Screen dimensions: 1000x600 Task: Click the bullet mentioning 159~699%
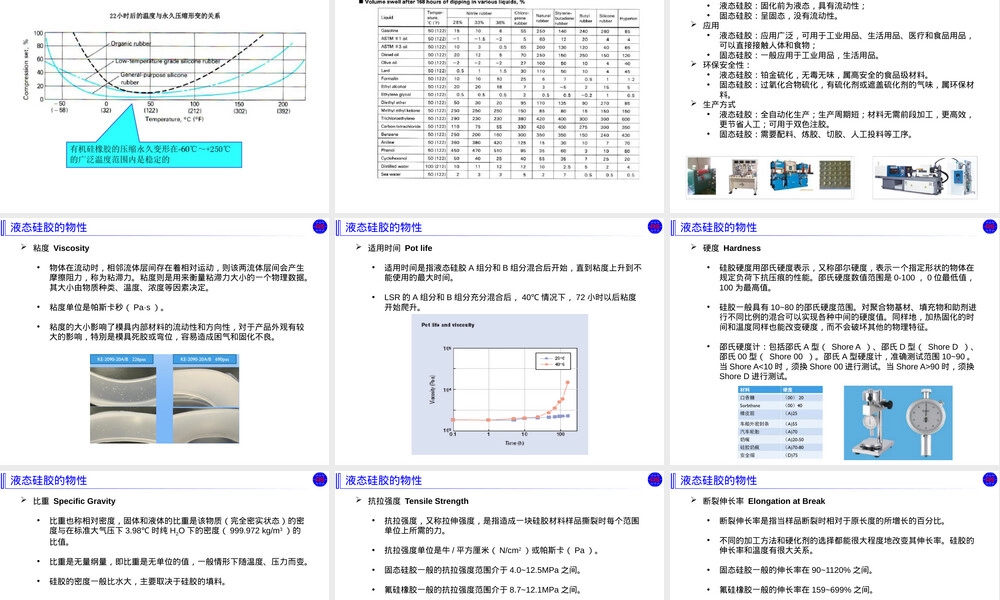796,590
